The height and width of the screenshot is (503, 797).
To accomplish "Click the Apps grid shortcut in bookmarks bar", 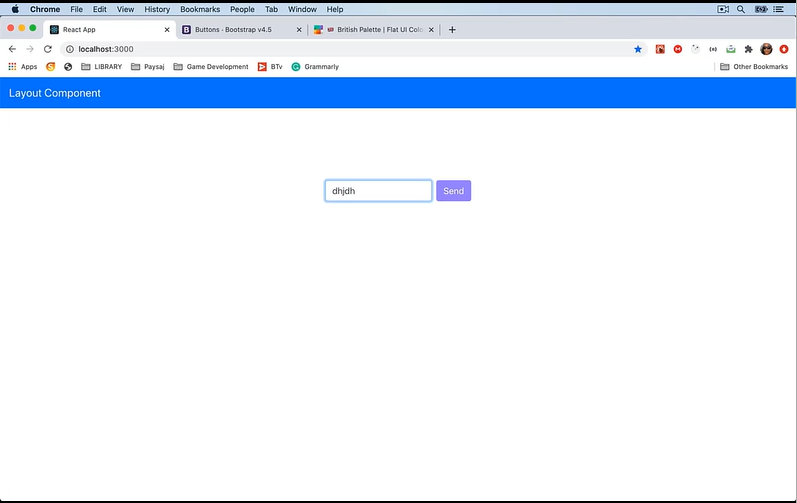I will pos(23,67).
